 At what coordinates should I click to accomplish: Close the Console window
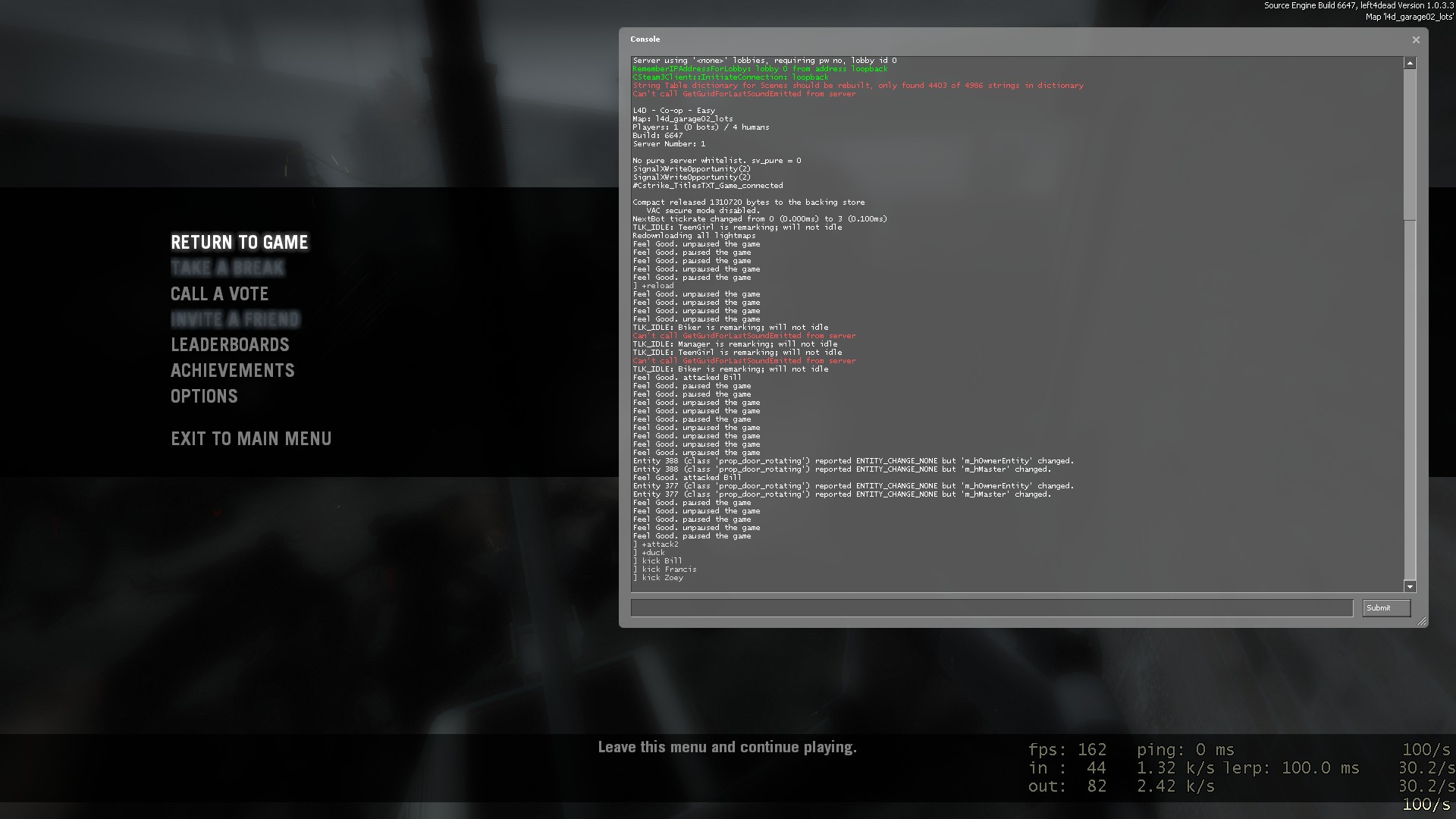click(x=1415, y=40)
